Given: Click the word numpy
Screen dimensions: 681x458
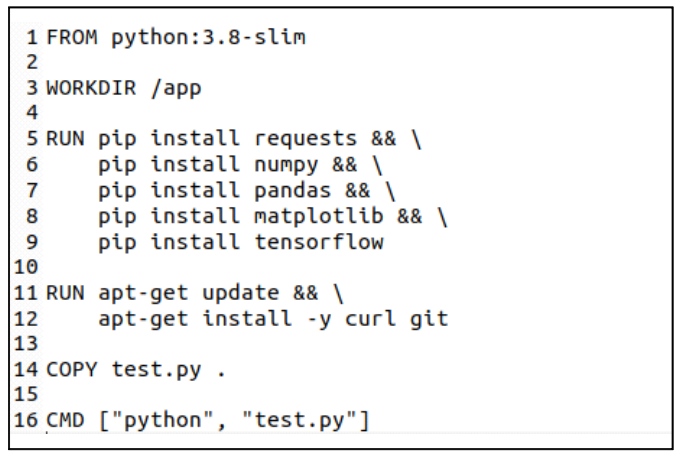Looking at the screenshot, I should [x=293, y=164].
